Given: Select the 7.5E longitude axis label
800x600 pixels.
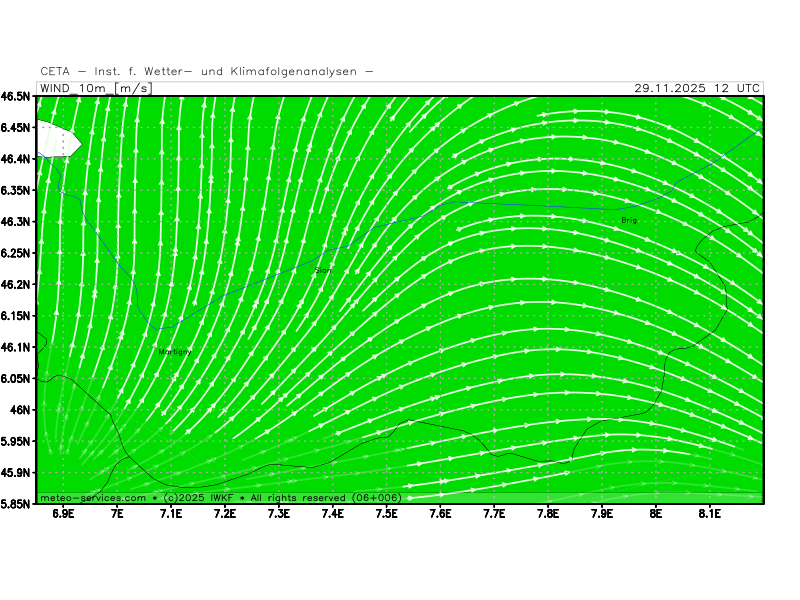Looking at the screenshot, I should pyautogui.click(x=386, y=514).
